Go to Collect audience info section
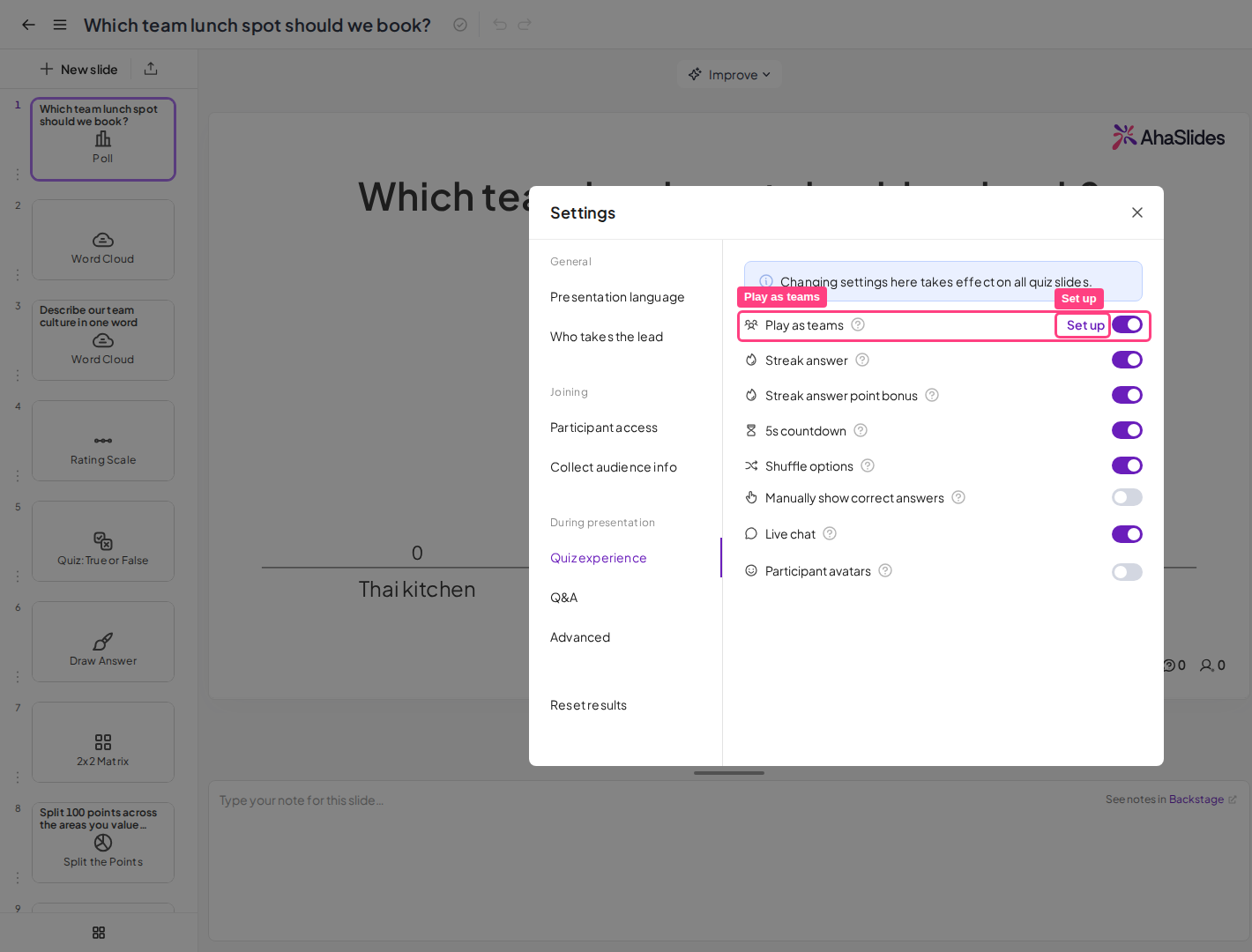The height and width of the screenshot is (952, 1252). pyautogui.click(x=614, y=467)
